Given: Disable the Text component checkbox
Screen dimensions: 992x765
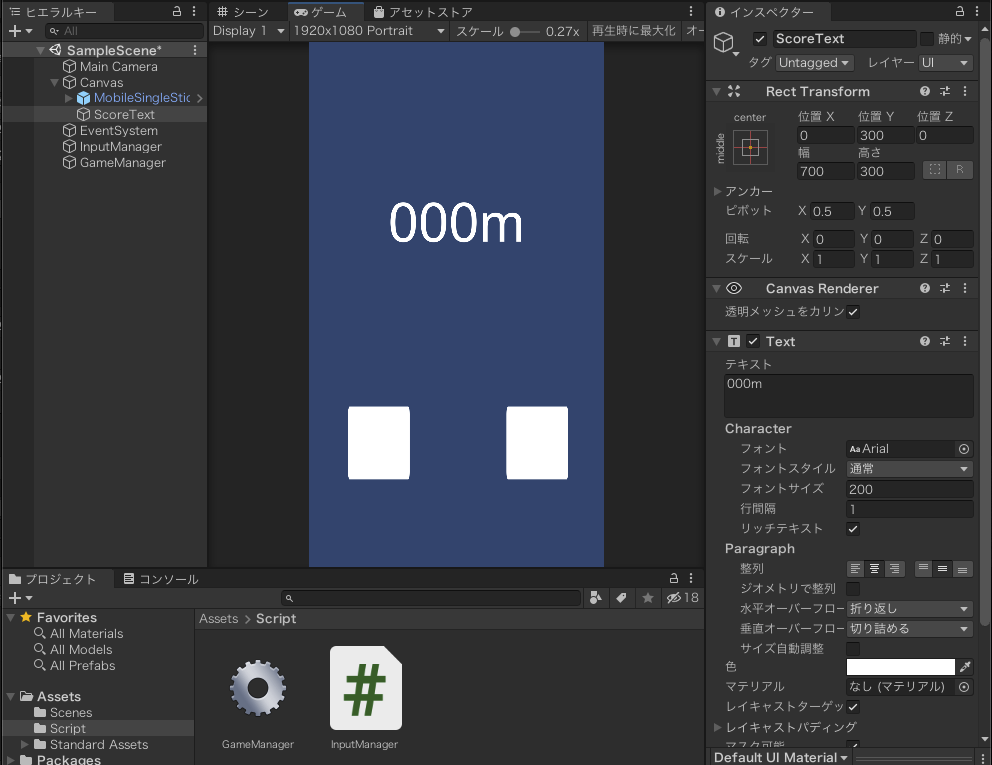Looking at the screenshot, I should coord(753,341).
